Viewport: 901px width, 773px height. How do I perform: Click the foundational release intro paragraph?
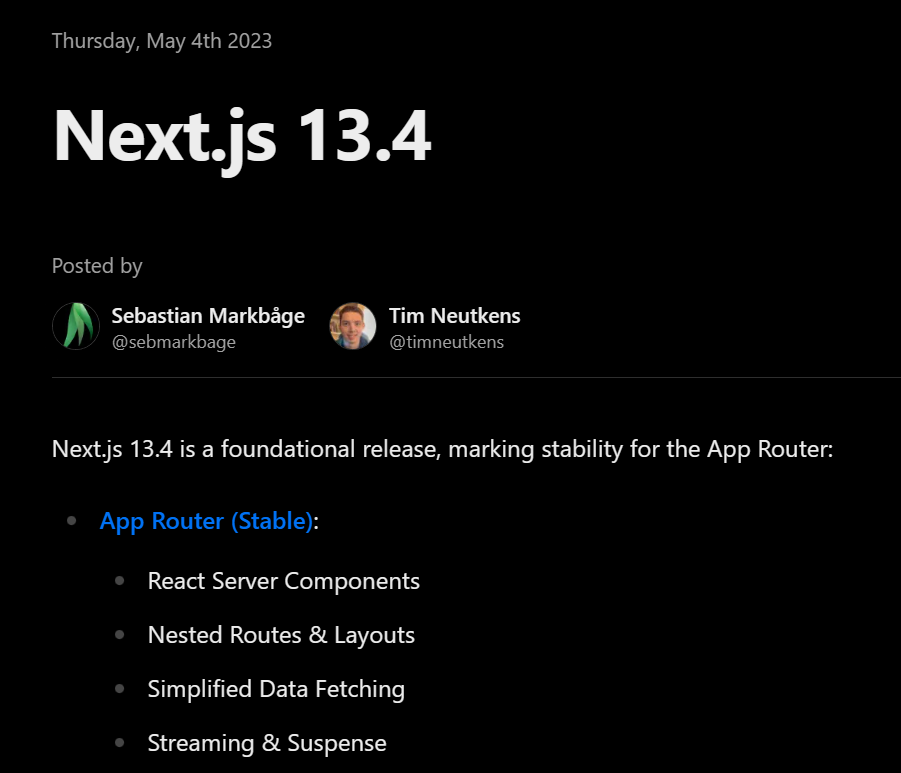pos(442,449)
